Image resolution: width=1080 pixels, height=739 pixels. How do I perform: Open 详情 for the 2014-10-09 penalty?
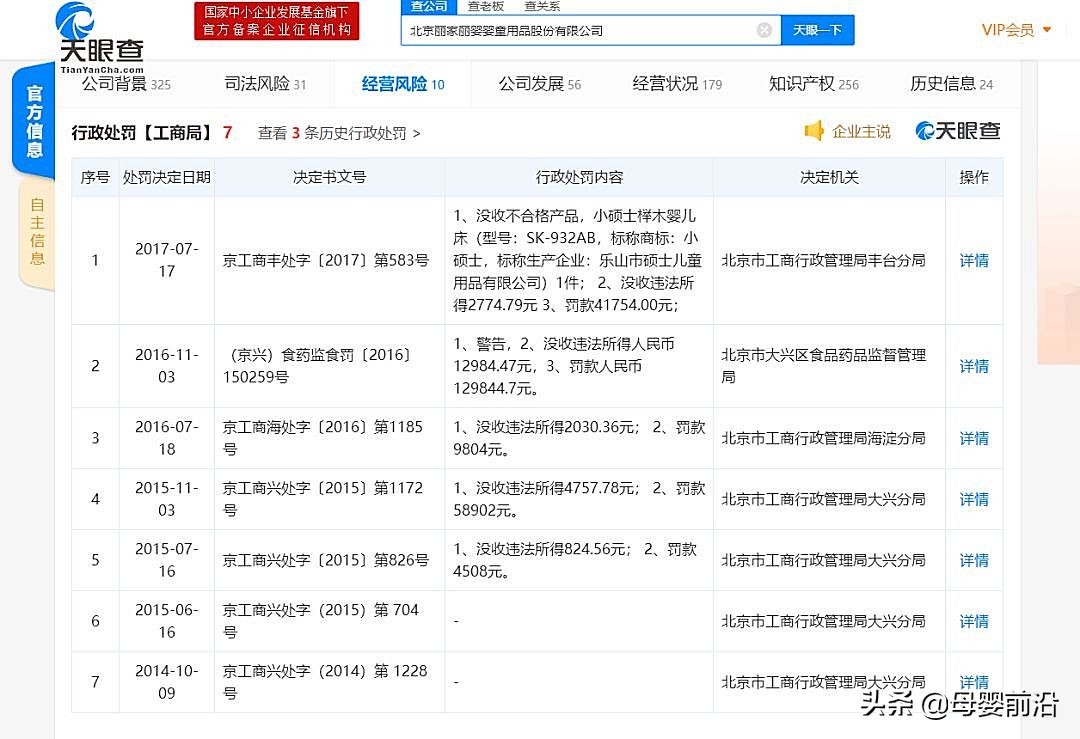point(973,681)
